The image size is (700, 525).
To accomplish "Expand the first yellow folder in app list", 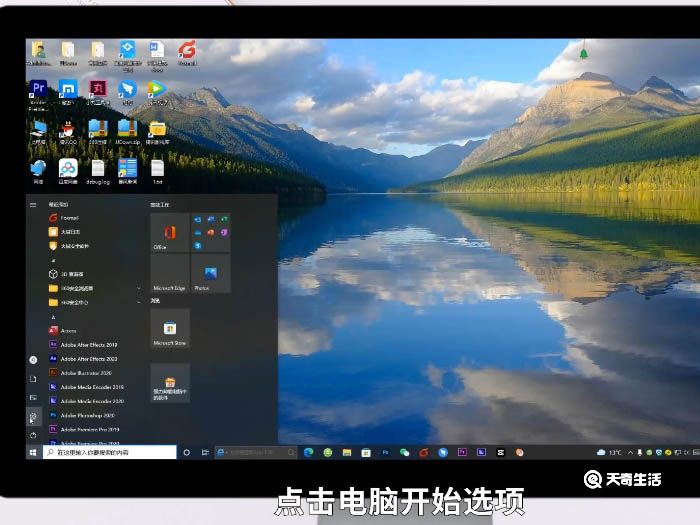I will tap(90, 288).
